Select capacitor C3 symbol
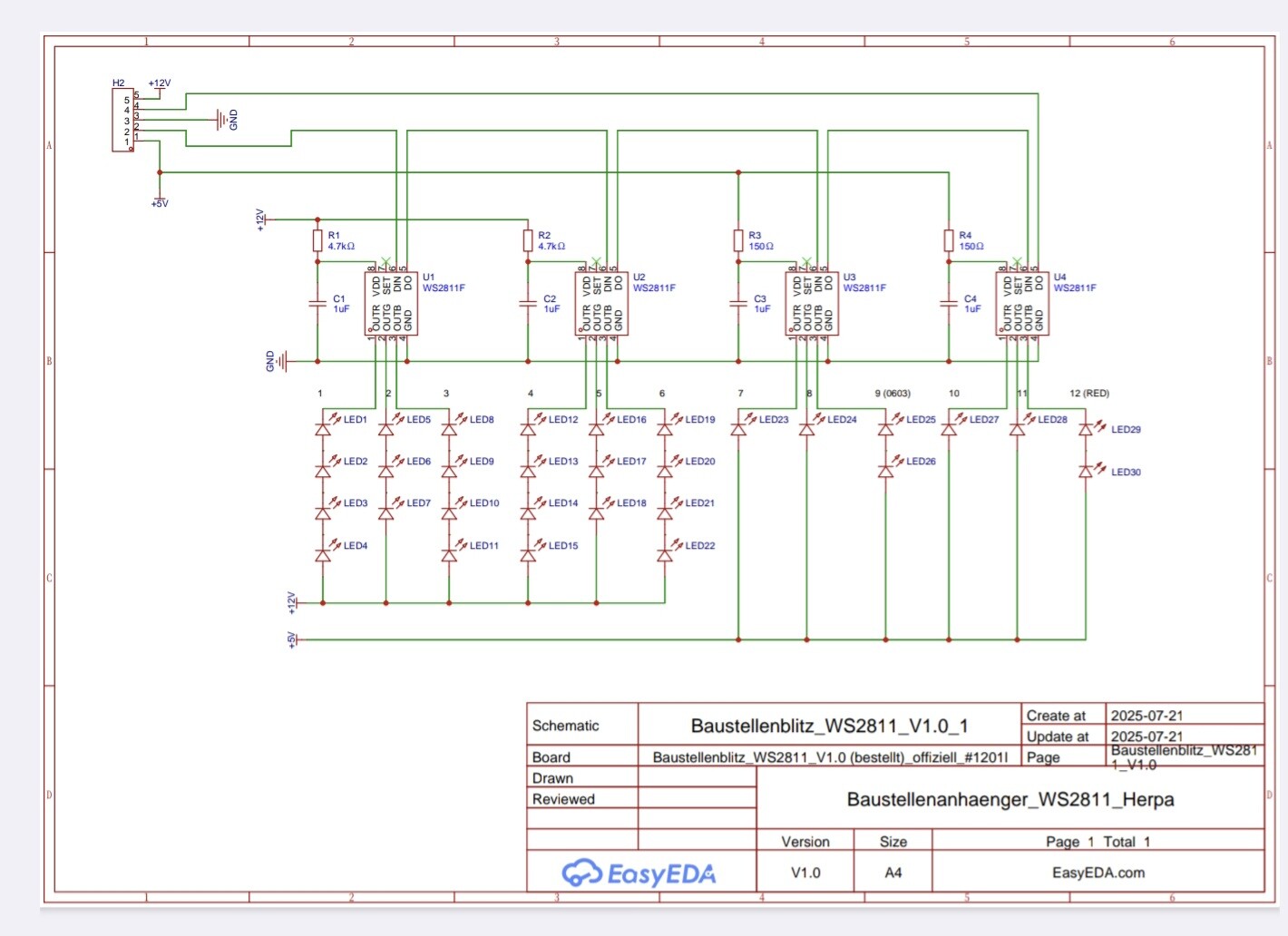Screen dimensions: 1288x936 point(738,304)
